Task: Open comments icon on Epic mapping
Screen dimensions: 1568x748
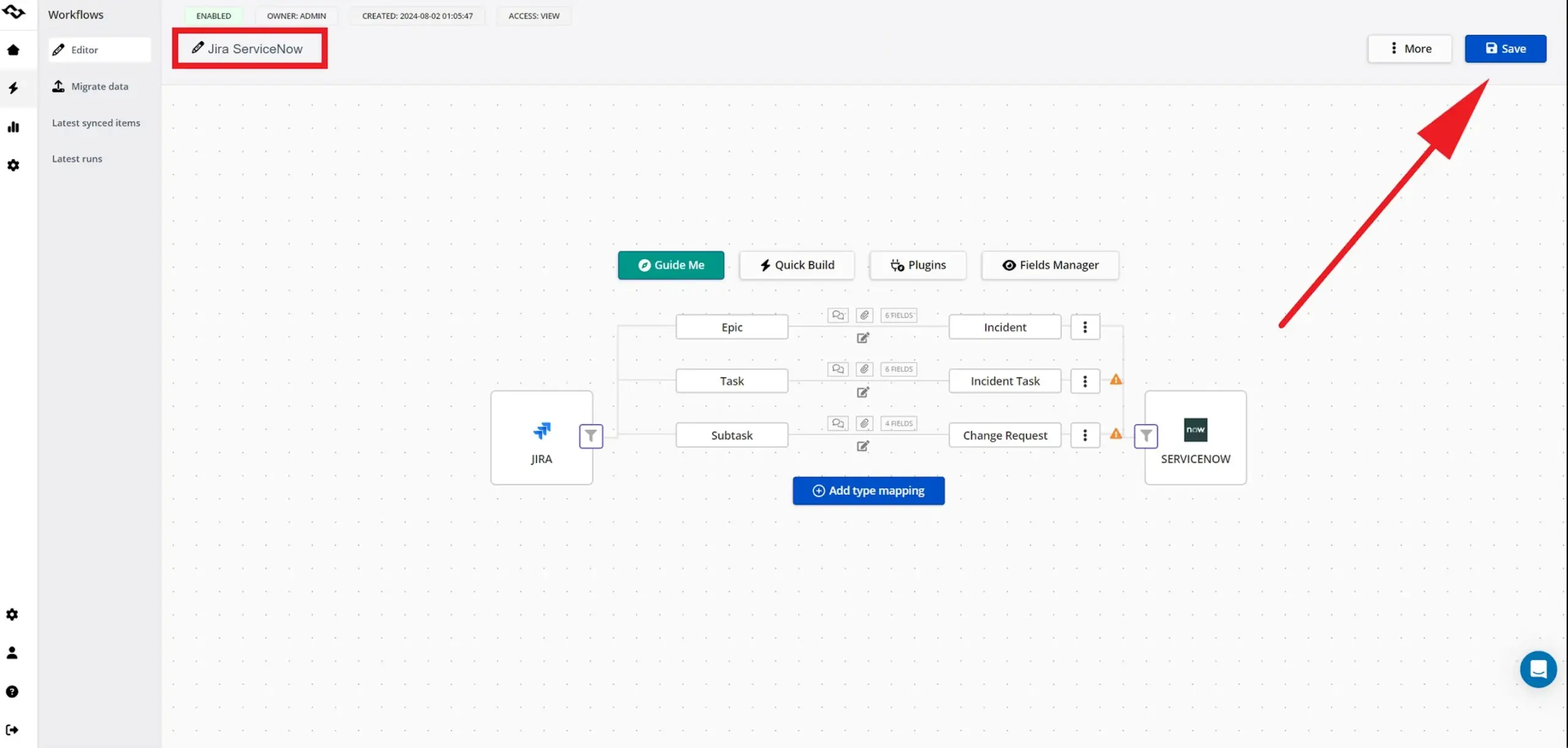Action: coord(837,315)
